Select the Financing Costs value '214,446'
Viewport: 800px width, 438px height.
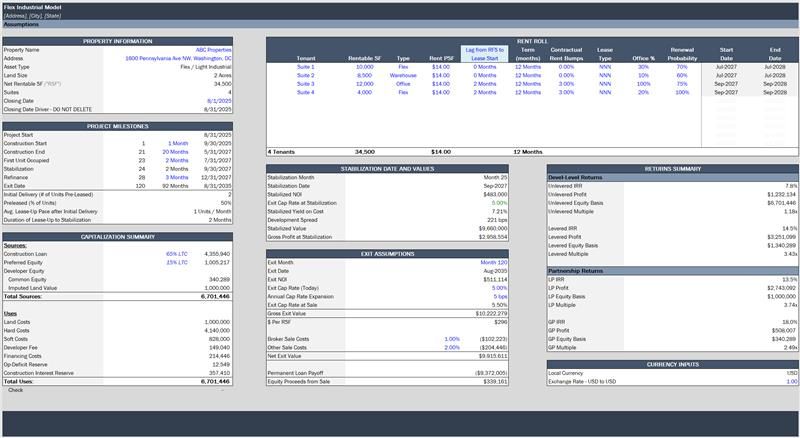[219, 356]
